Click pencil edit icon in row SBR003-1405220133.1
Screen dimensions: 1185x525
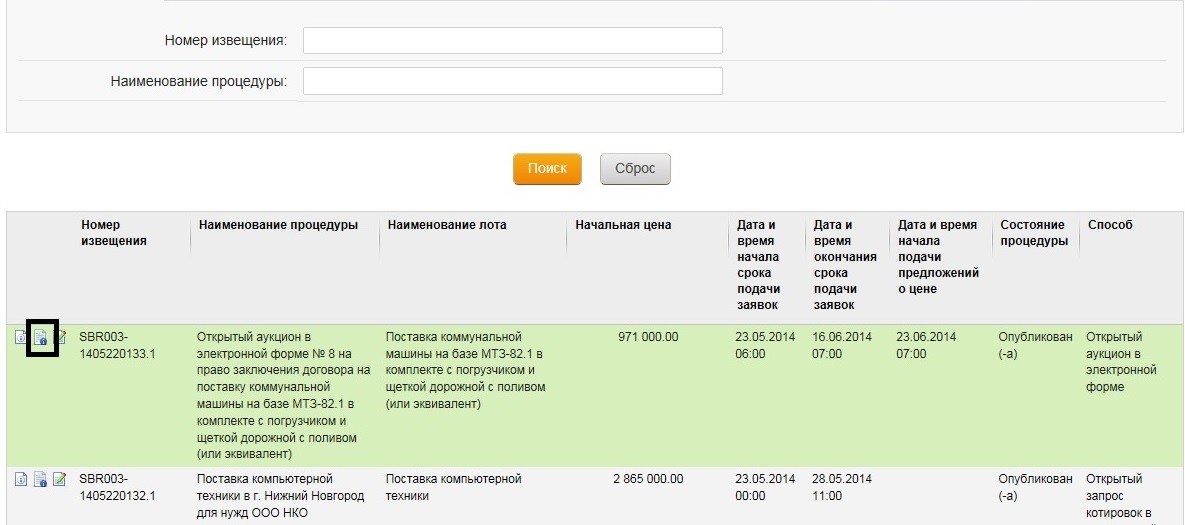(x=60, y=338)
